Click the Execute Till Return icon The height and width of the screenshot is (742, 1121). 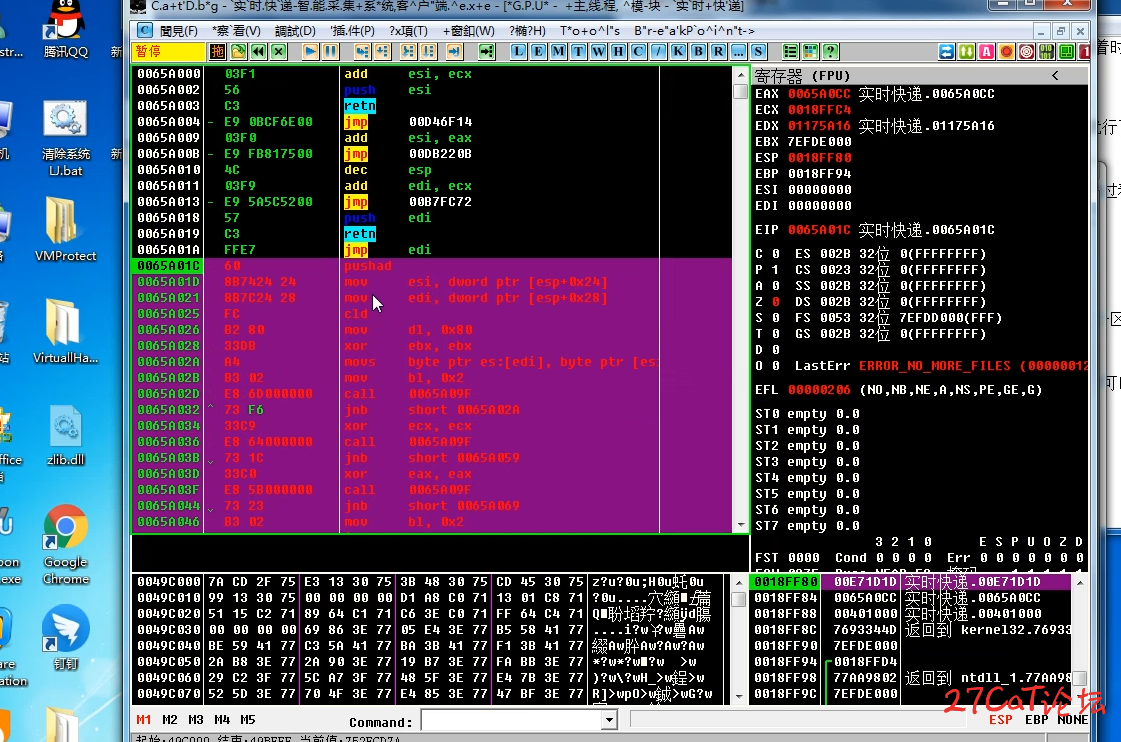(x=454, y=51)
